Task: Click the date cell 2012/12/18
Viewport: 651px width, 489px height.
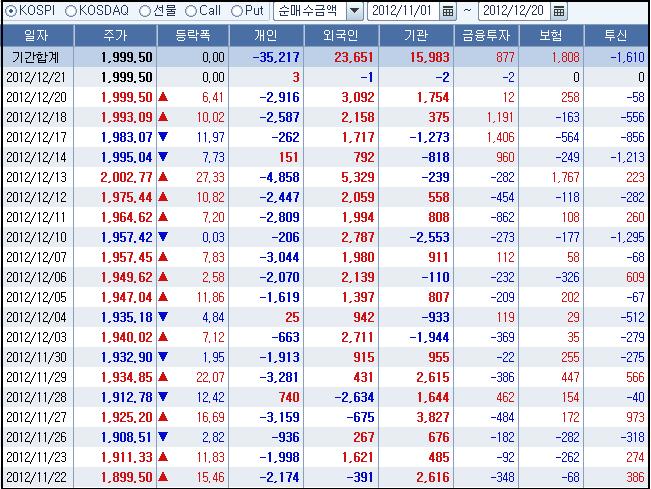Action: [37, 117]
